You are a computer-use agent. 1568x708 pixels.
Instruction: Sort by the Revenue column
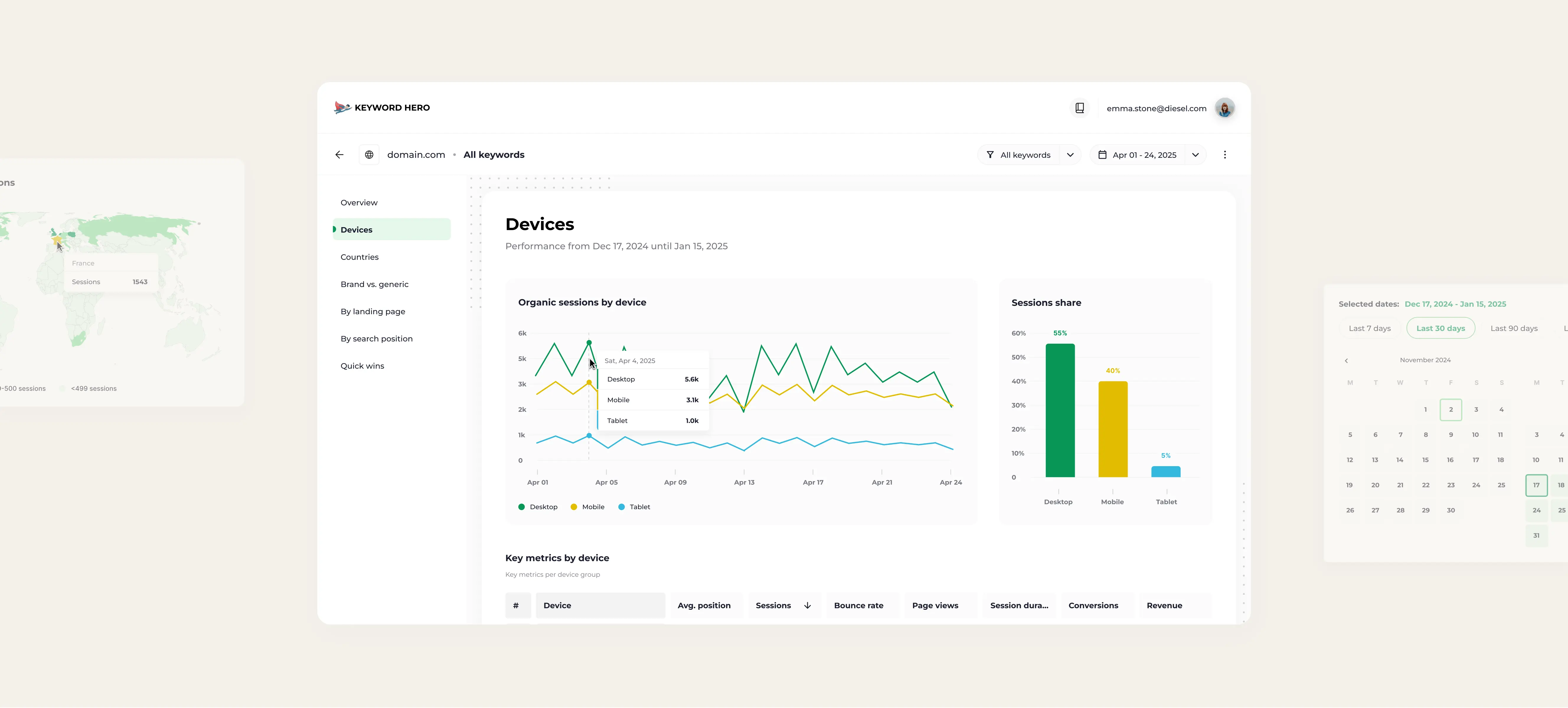(x=1175, y=605)
